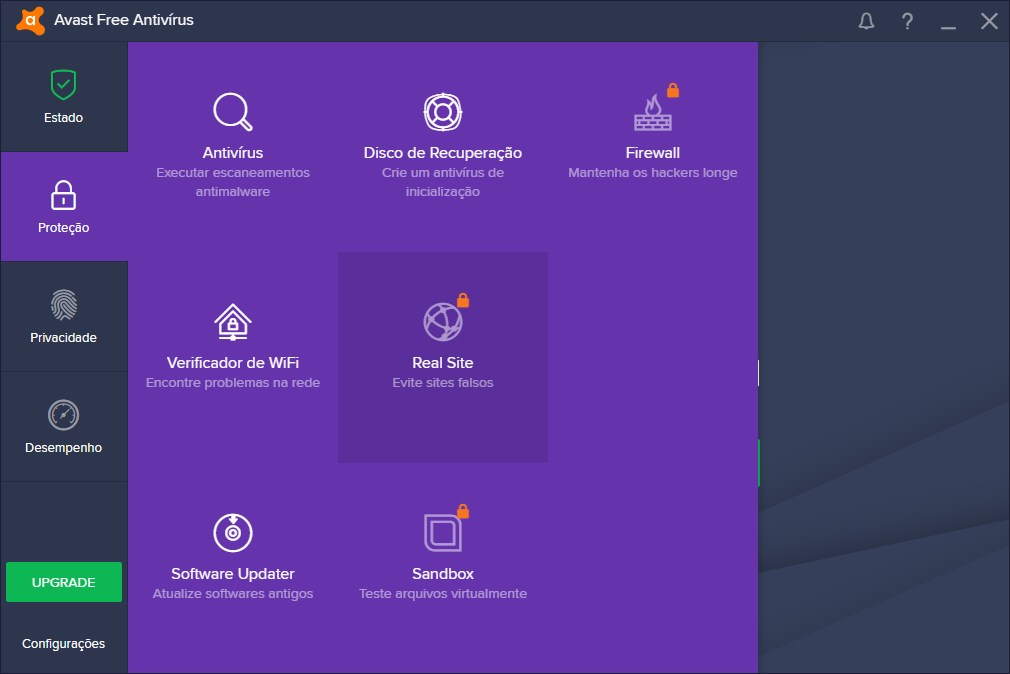Open the Disco de Recuperação title
This screenshot has width=1010, height=674.
[x=443, y=153]
